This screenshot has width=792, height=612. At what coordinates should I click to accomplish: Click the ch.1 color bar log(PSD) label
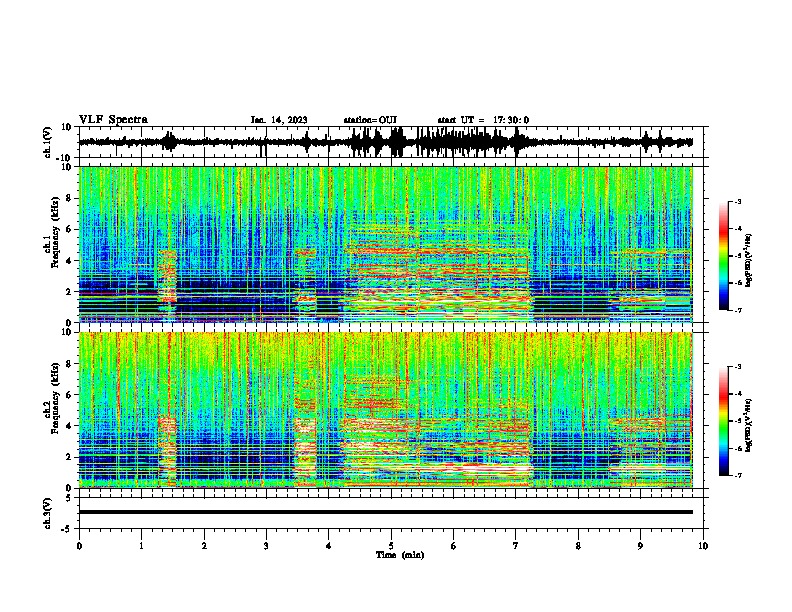748,261
